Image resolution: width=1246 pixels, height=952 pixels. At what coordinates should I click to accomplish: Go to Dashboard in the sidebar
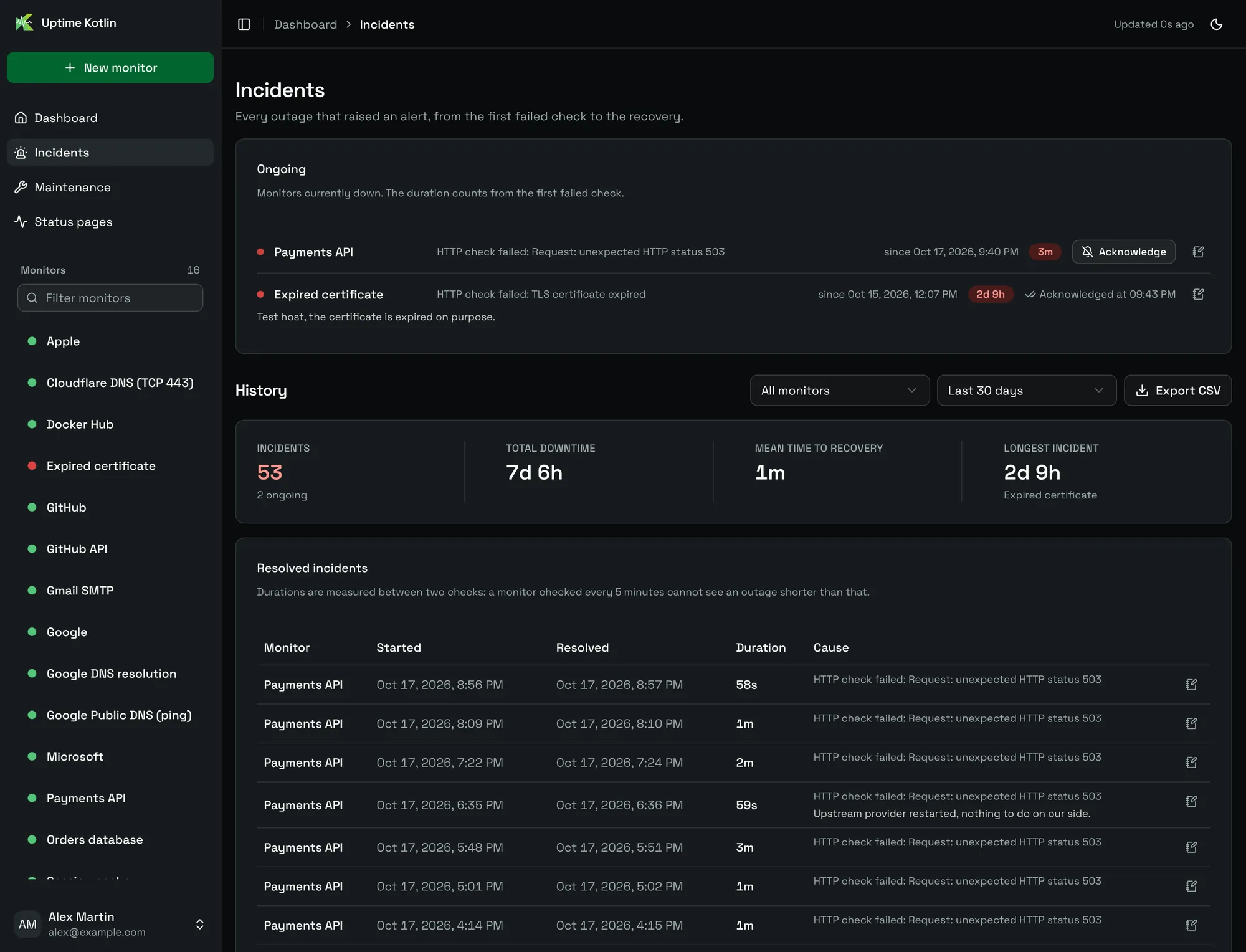point(110,118)
